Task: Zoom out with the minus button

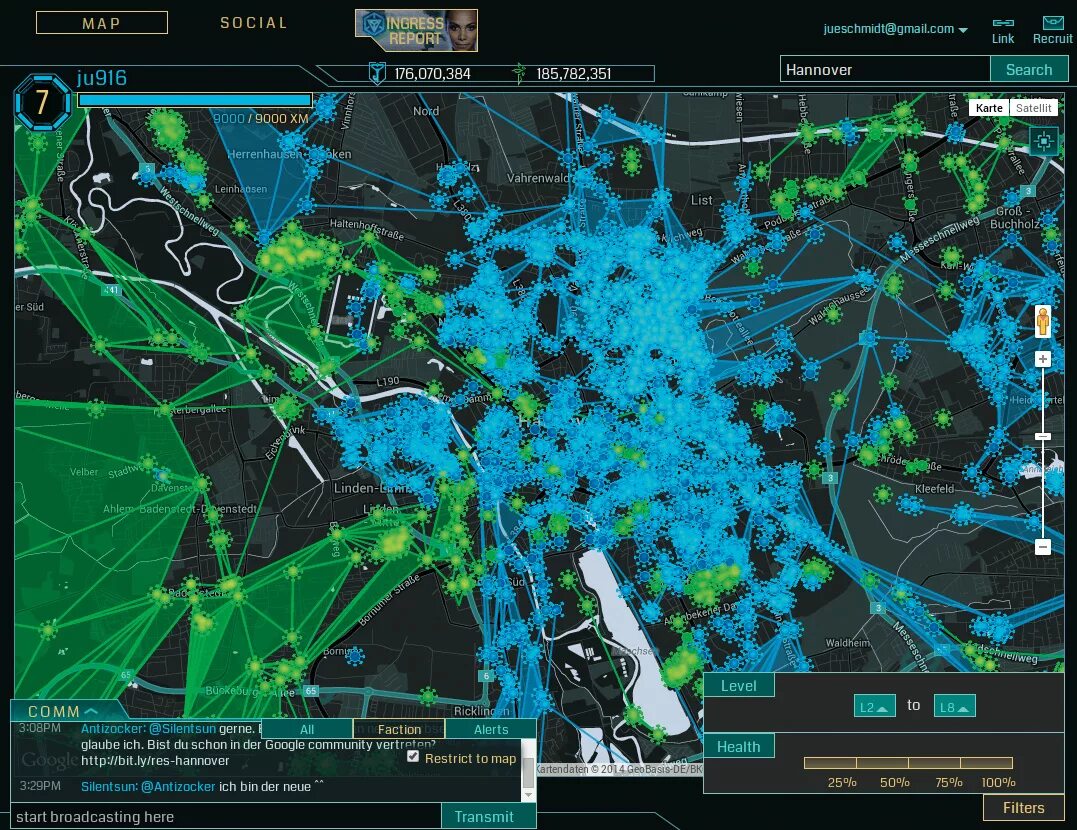Action: (1043, 547)
